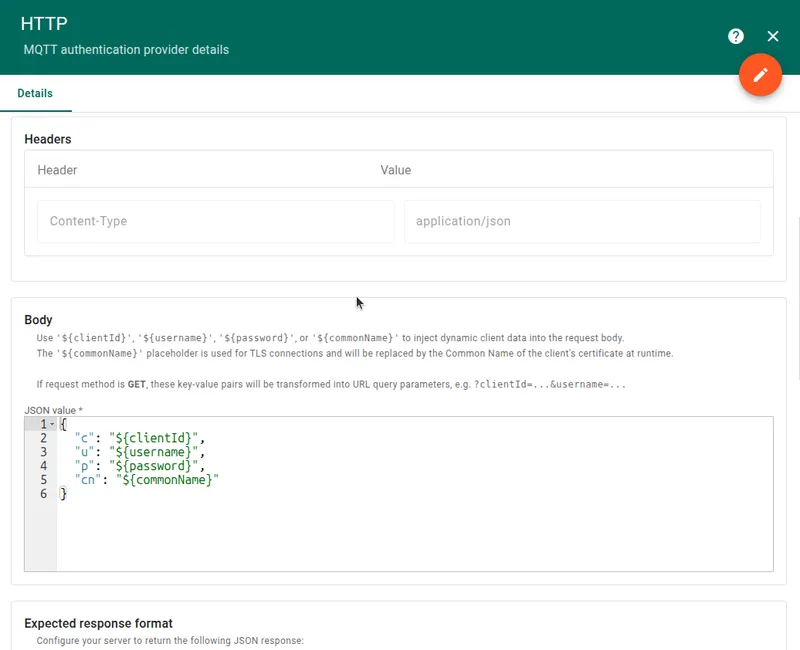Click the JSON value * label
Image resolution: width=800 pixels, height=650 pixels.
tap(54, 410)
